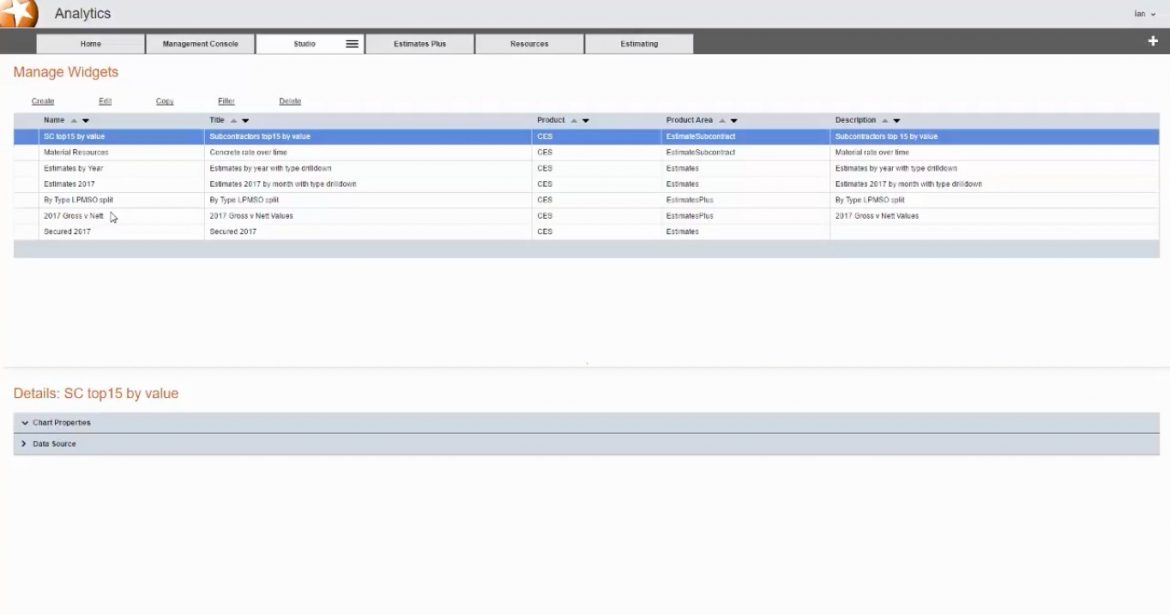Toggle ascending sort on Product Area
Viewport: 1170px width, 615px height.
pos(720,120)
